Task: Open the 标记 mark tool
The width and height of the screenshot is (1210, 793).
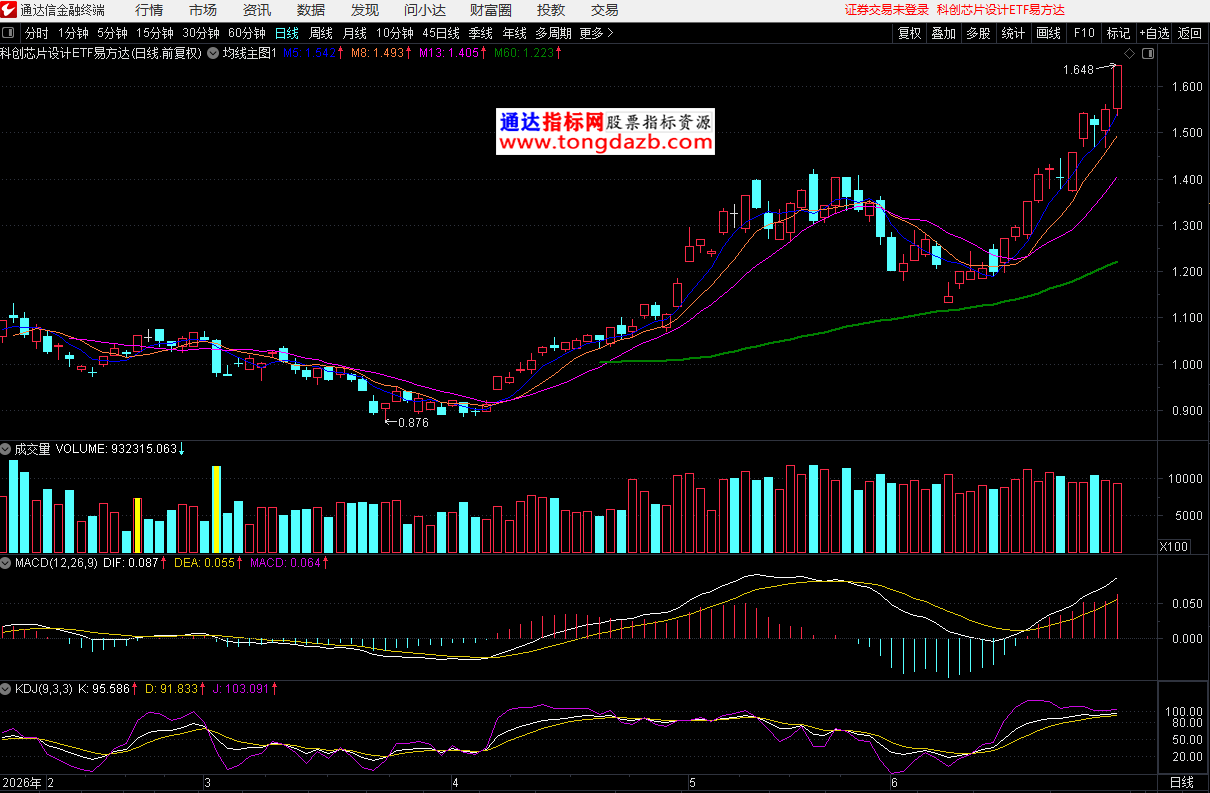Action: (x=1117, y=33)
